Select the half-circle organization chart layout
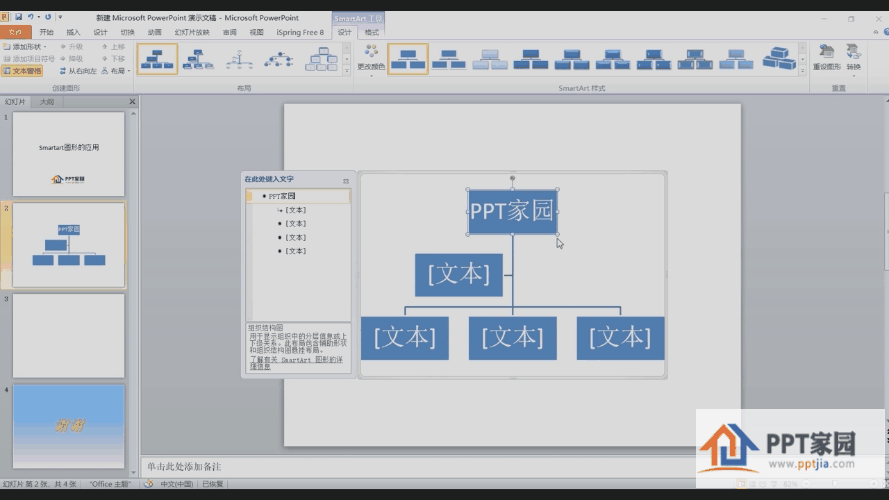This screenshot has width=889, height=500. coord(280,59)
